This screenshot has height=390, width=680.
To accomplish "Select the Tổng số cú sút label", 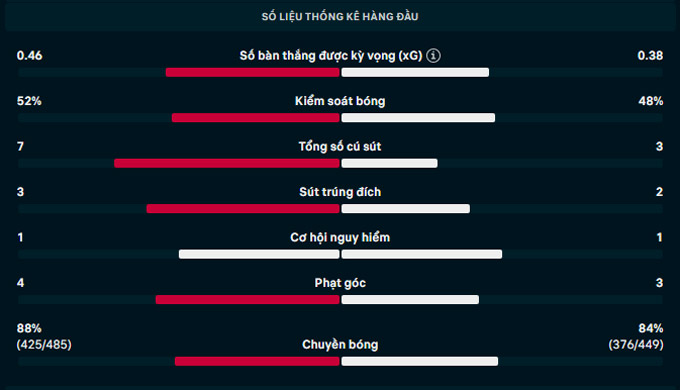I will pyautogui.click(x=340, y=147).
